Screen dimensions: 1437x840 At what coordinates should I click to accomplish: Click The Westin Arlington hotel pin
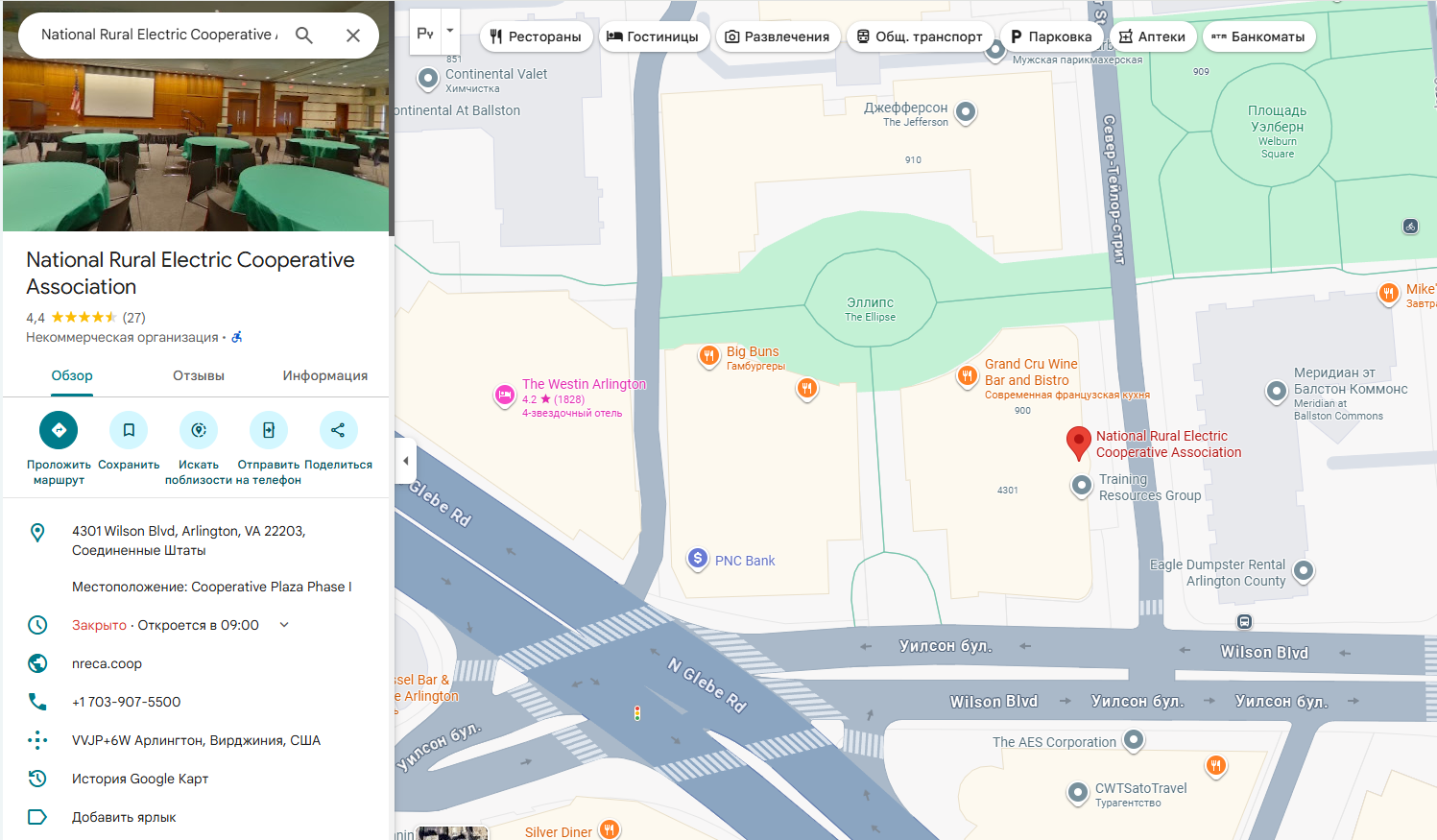coord(505,395)
